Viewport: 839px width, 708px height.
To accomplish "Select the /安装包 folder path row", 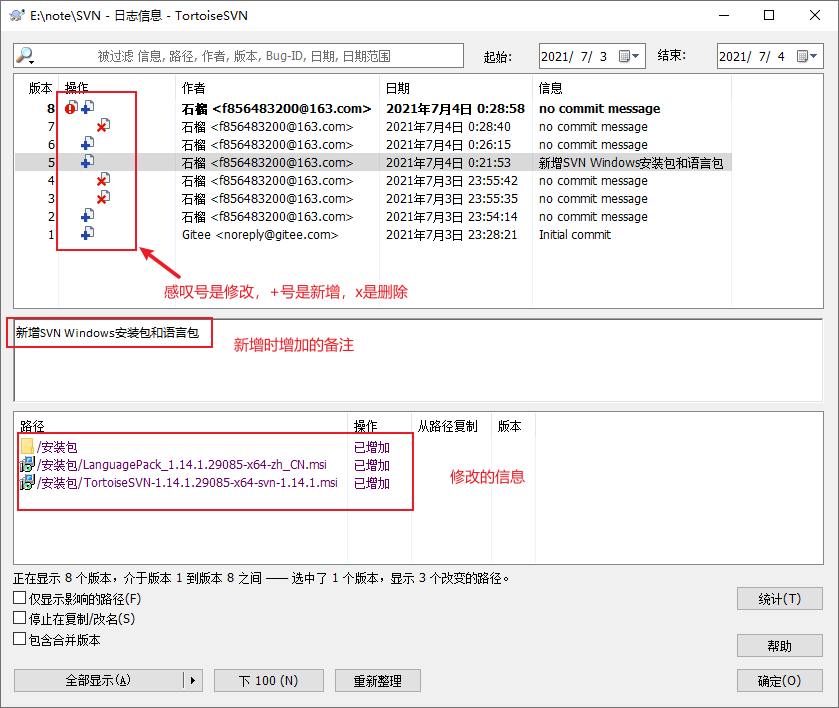I will click(57, 447).
